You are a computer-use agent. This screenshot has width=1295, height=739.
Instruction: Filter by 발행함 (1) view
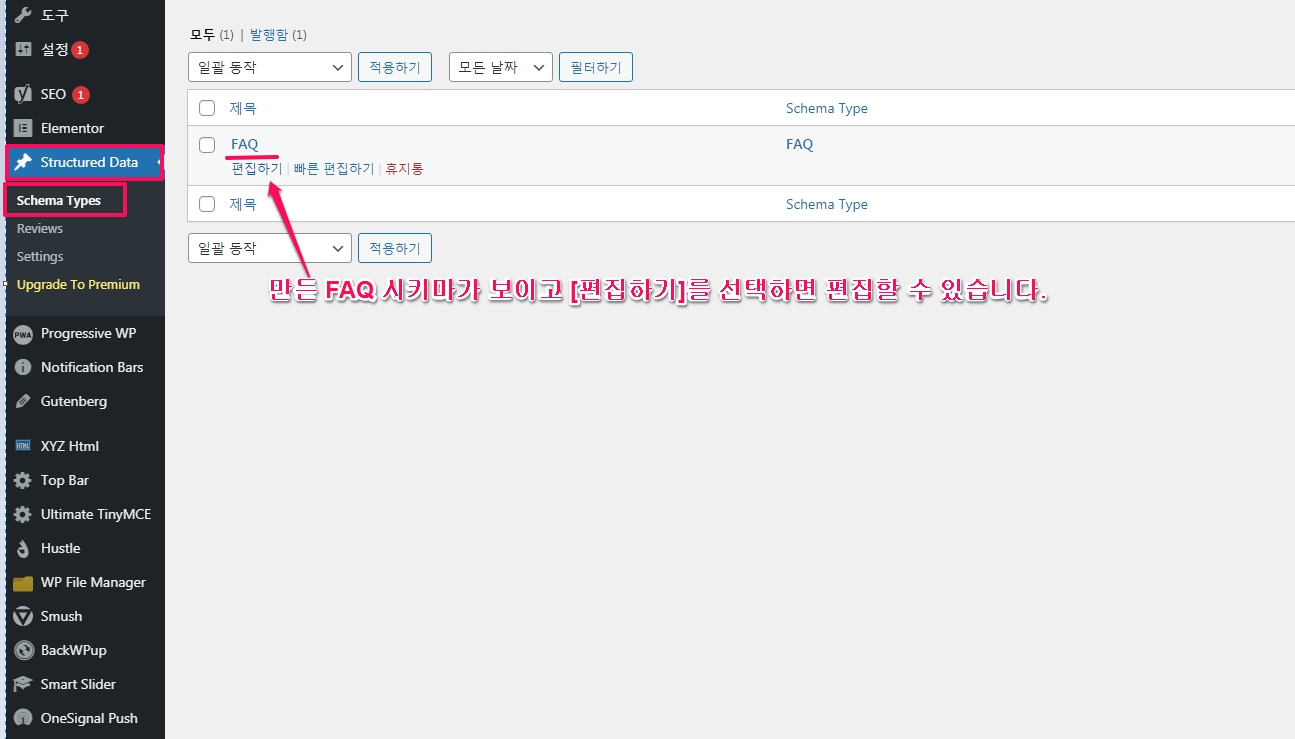pyautogui.click(x=278, y=35)
